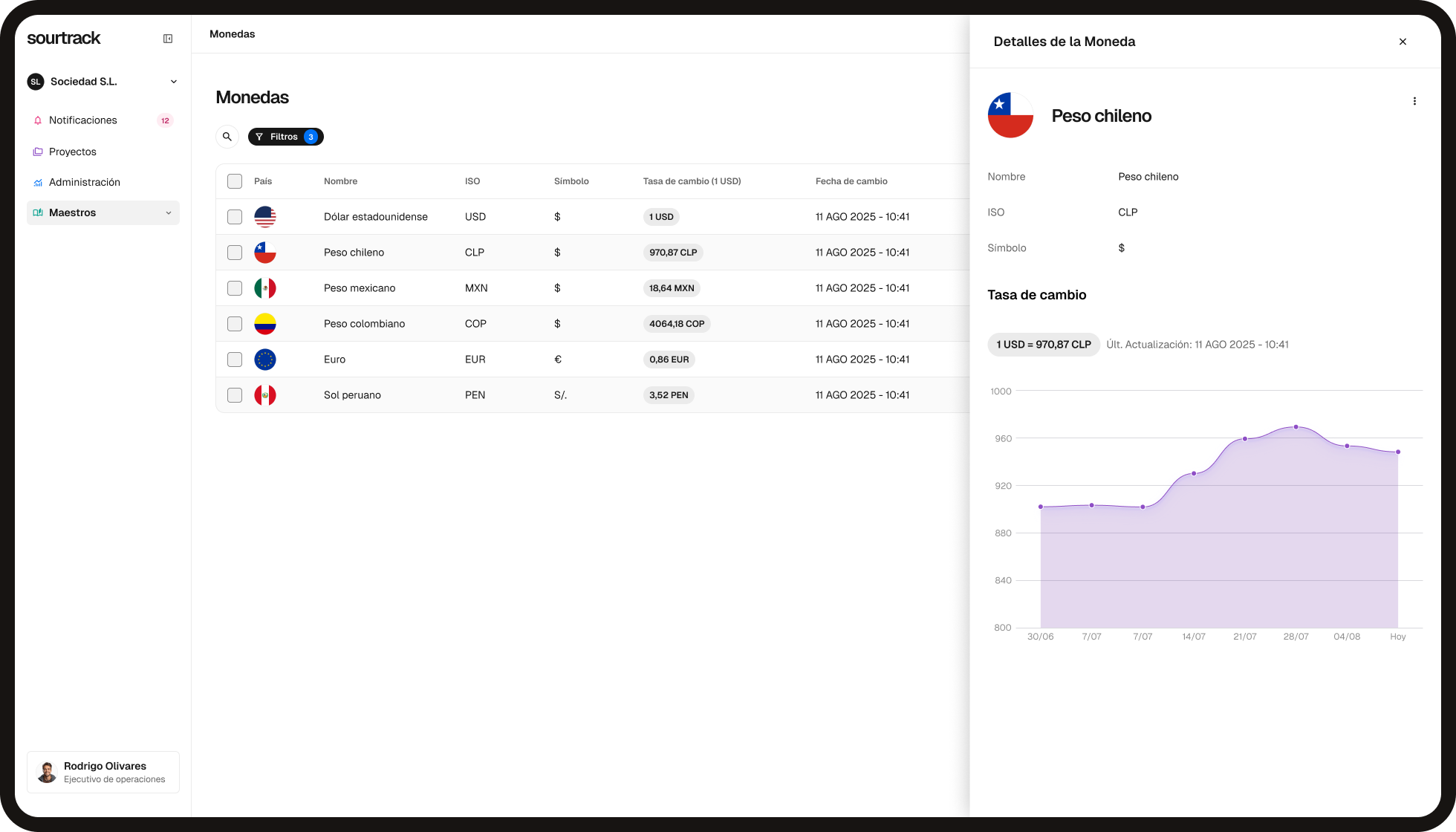Open the Monedas breadcrumb item

[232, 33]
